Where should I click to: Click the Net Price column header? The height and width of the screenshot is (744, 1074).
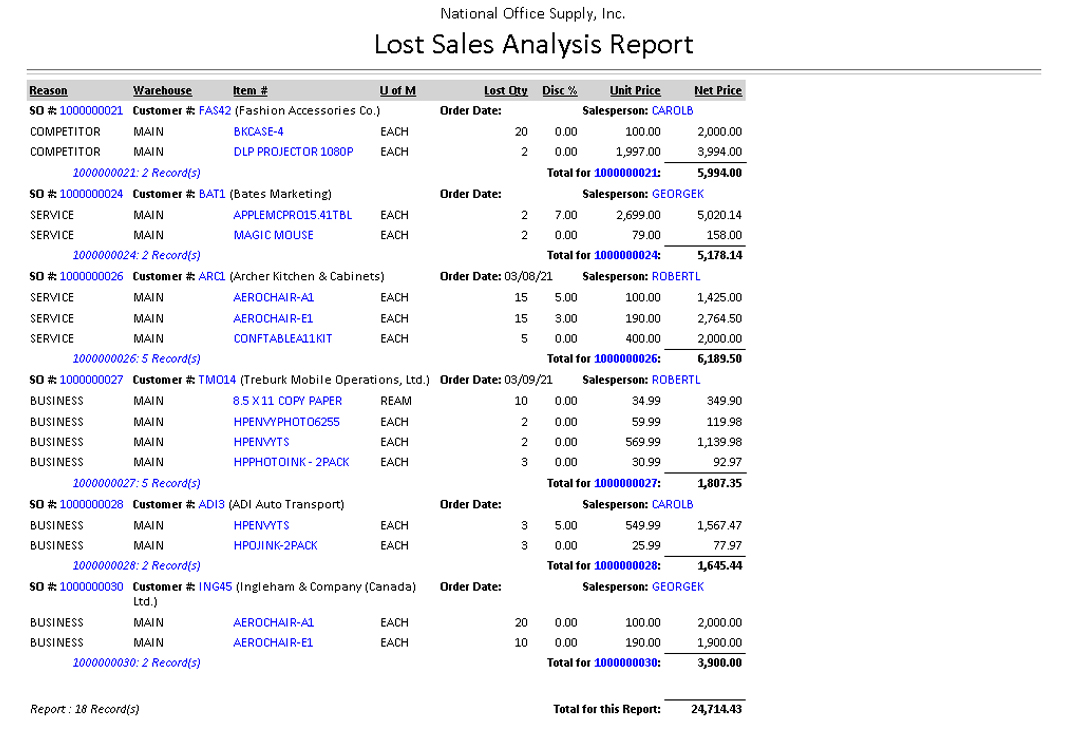click(x=717, y=91)
